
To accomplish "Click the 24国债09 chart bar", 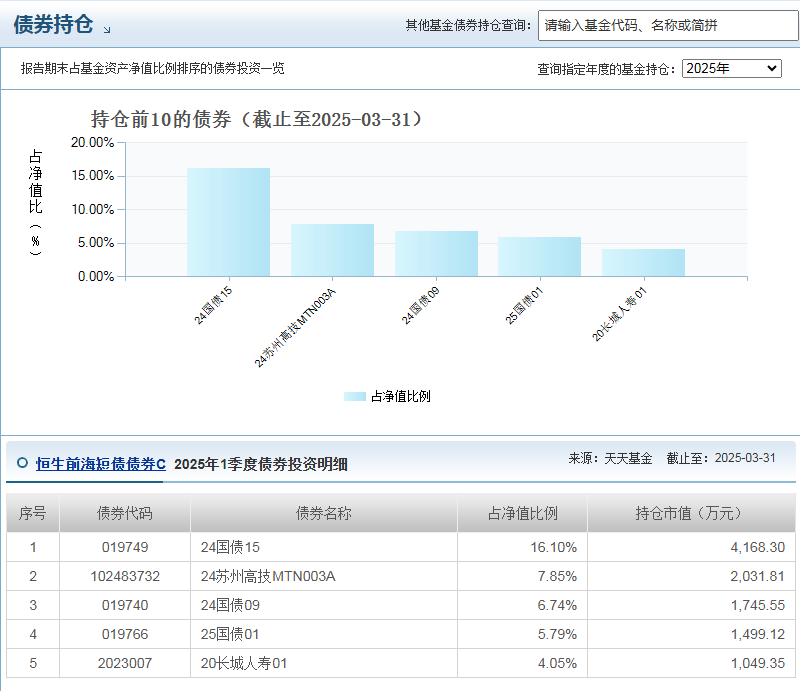I will [436, 254].
